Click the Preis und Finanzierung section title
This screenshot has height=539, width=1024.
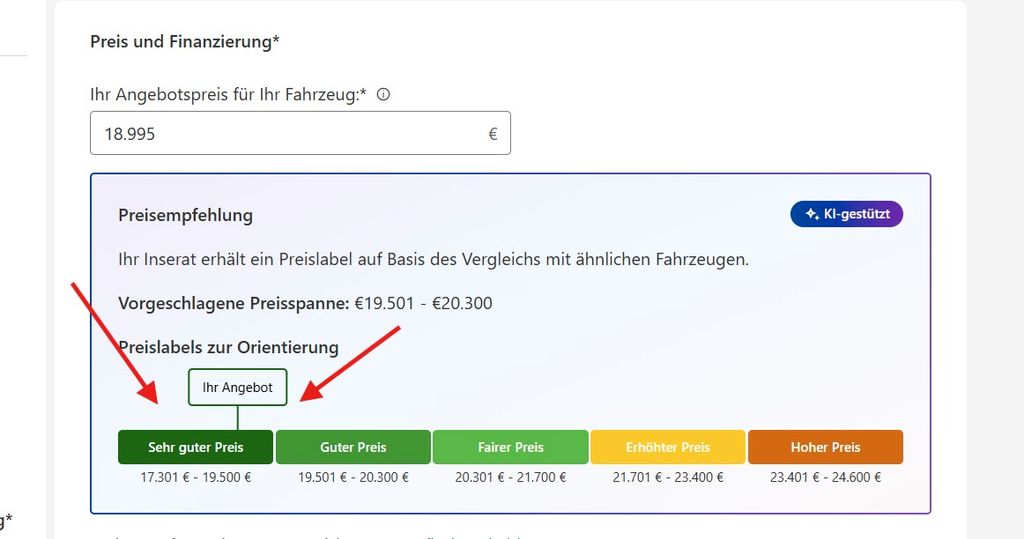(185, 42)
